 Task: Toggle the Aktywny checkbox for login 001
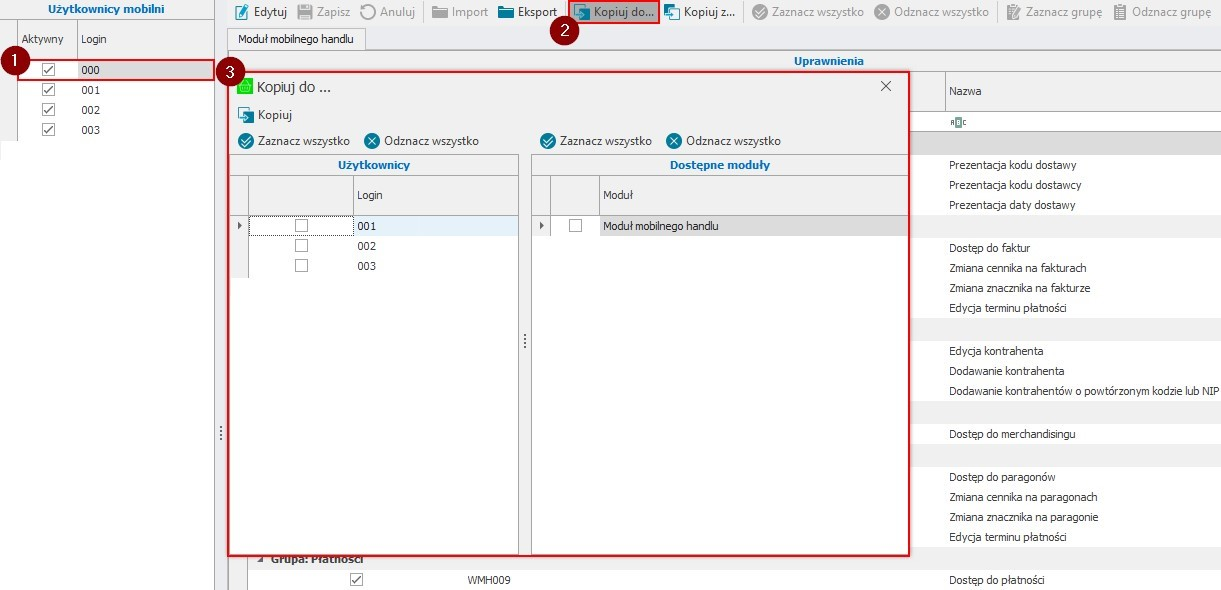click(48, 90)
